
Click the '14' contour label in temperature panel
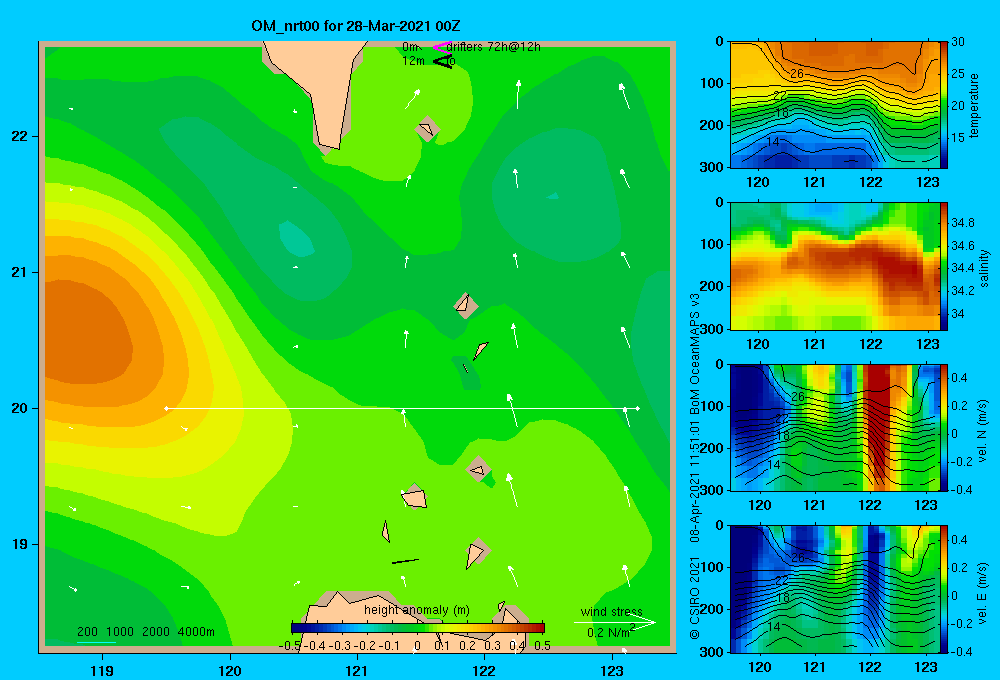[773, 142]
